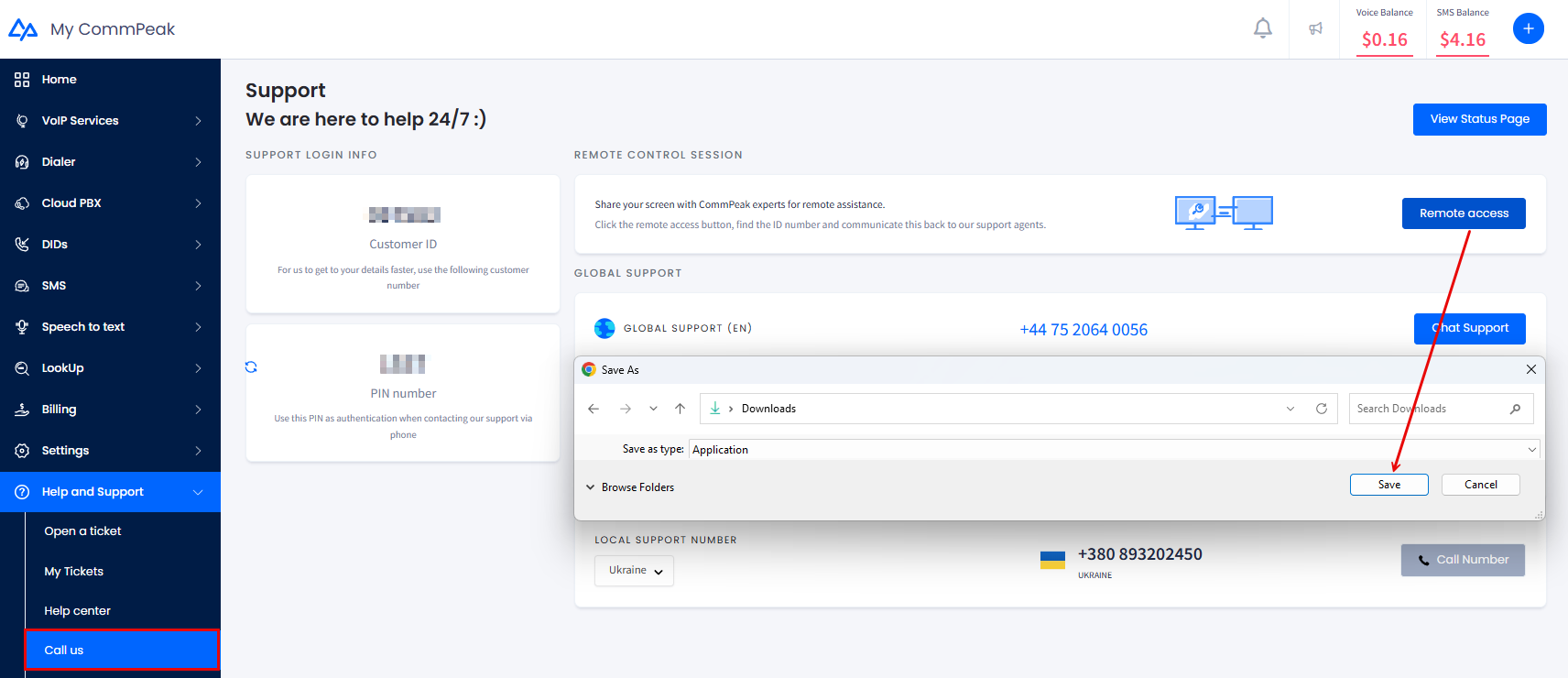Image resolution: width=1568 pixels, height=678 pixels.
Task: Click the +380 893202450 local number
Action: (x=1140, y=554)
